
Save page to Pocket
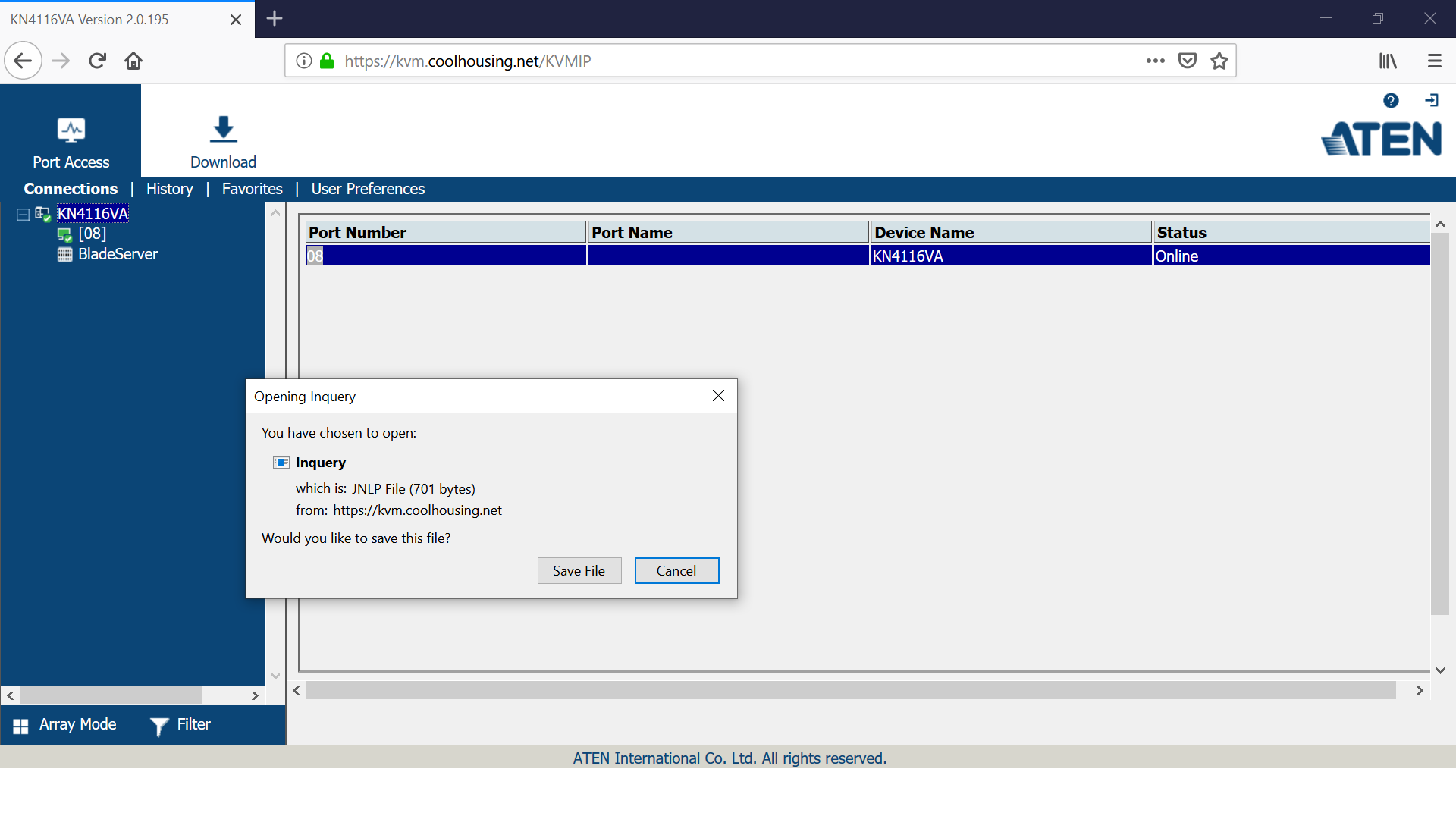pyautogui.click(x=1188, y=61)
